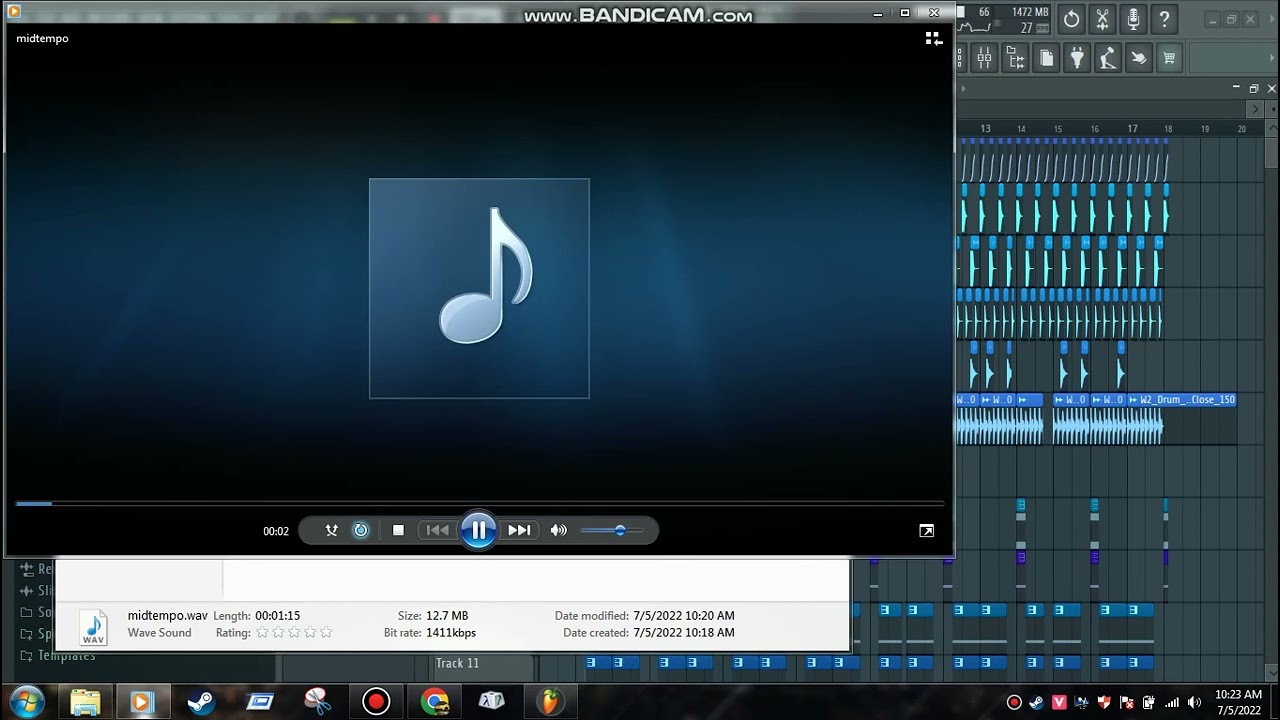Select the Track 11 label
Image resolution: width=1280 pixels, height=720 pixels.
tap(457, 663)
